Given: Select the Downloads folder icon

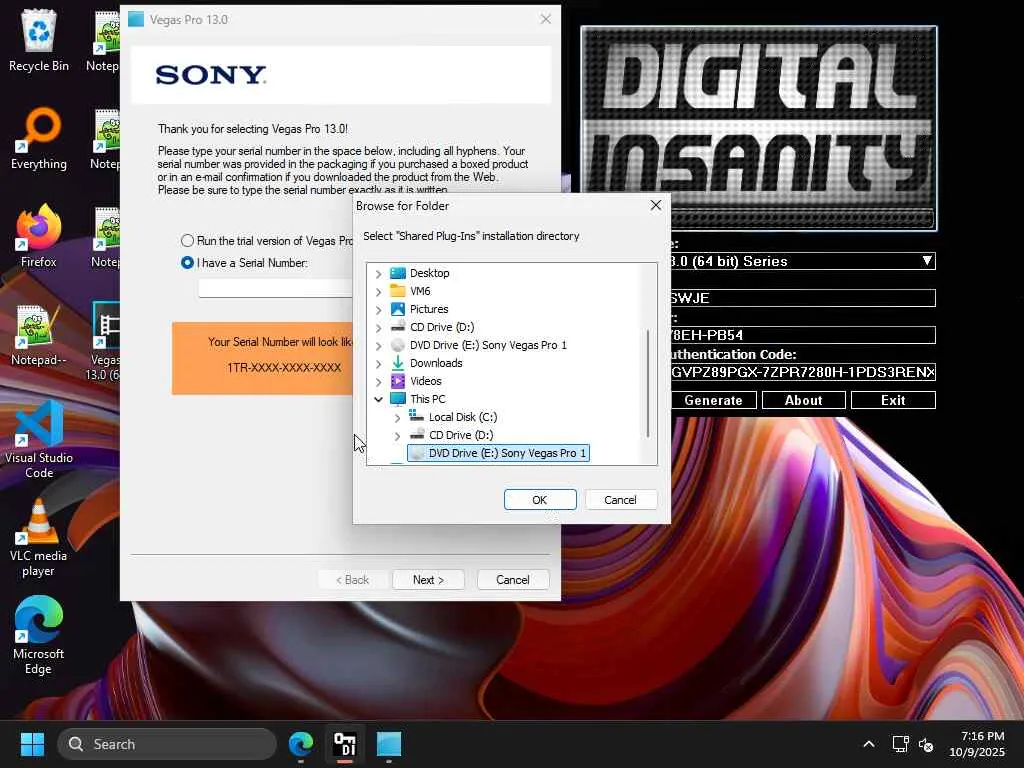Looking at the screenshot, I should pyautogui.click(x=398, y=363).
